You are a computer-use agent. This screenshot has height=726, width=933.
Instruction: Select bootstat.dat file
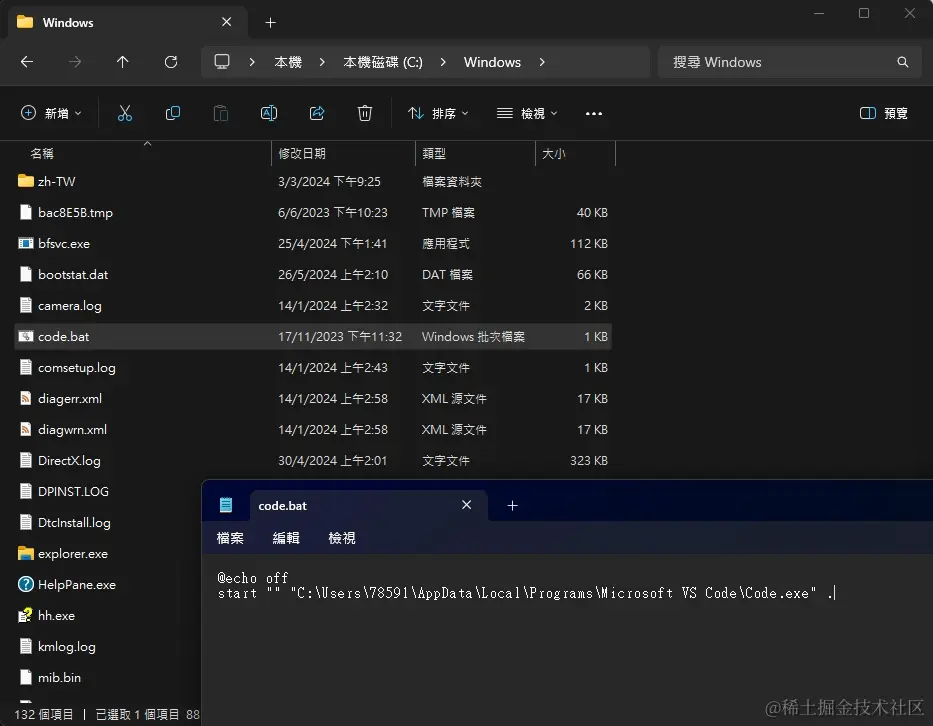click(313, 274)
